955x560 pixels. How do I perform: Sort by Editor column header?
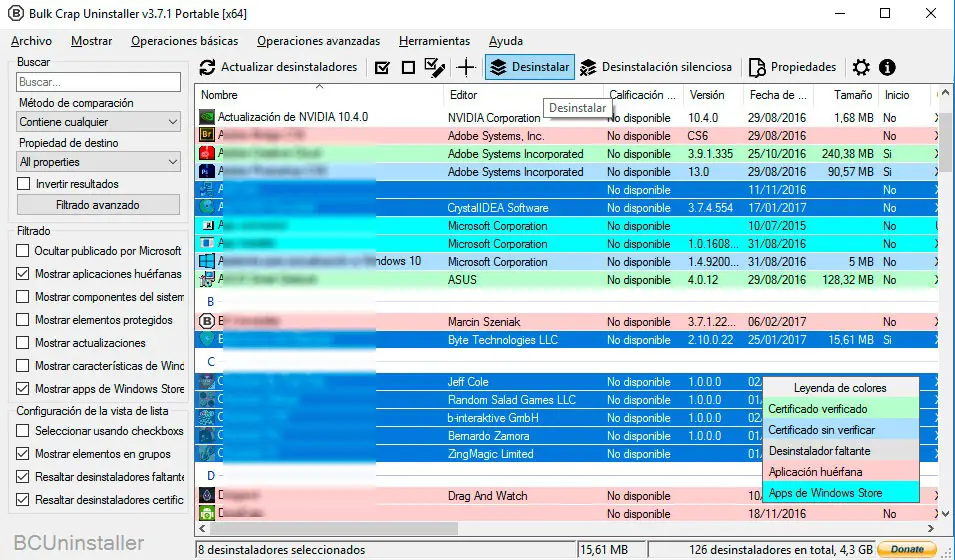[523, 94]
